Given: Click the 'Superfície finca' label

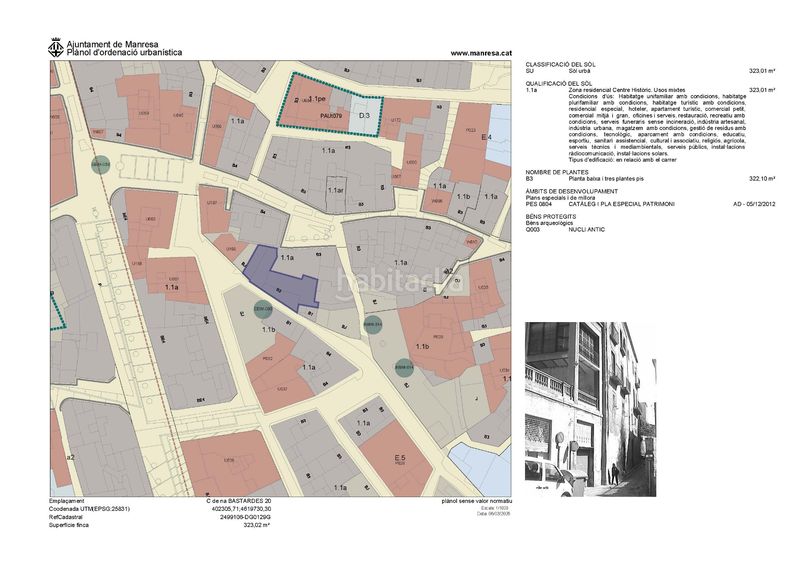Looking at the screenshot, I should coord(69,525).
